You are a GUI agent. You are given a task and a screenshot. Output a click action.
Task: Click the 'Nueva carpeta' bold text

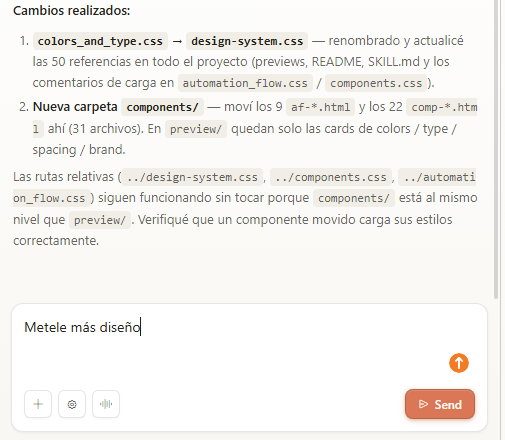coord(75,107)
